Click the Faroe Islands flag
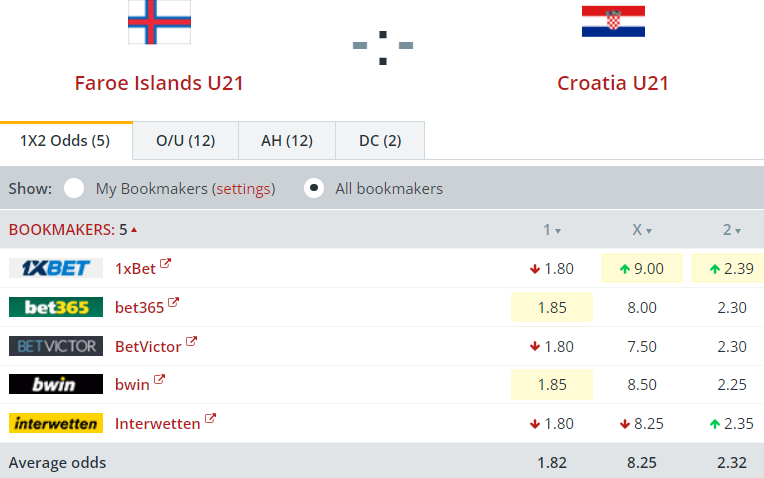The height and width of the screenshot is (478, 764). [159, 22]
